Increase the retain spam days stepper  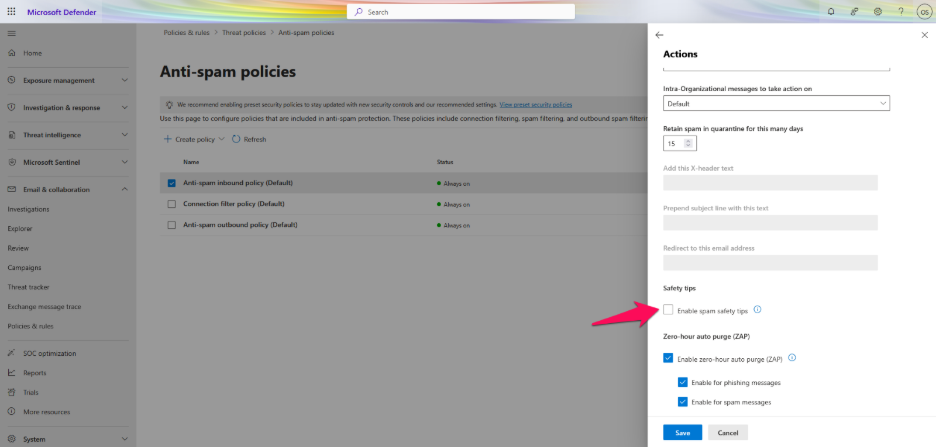point(688,141)
